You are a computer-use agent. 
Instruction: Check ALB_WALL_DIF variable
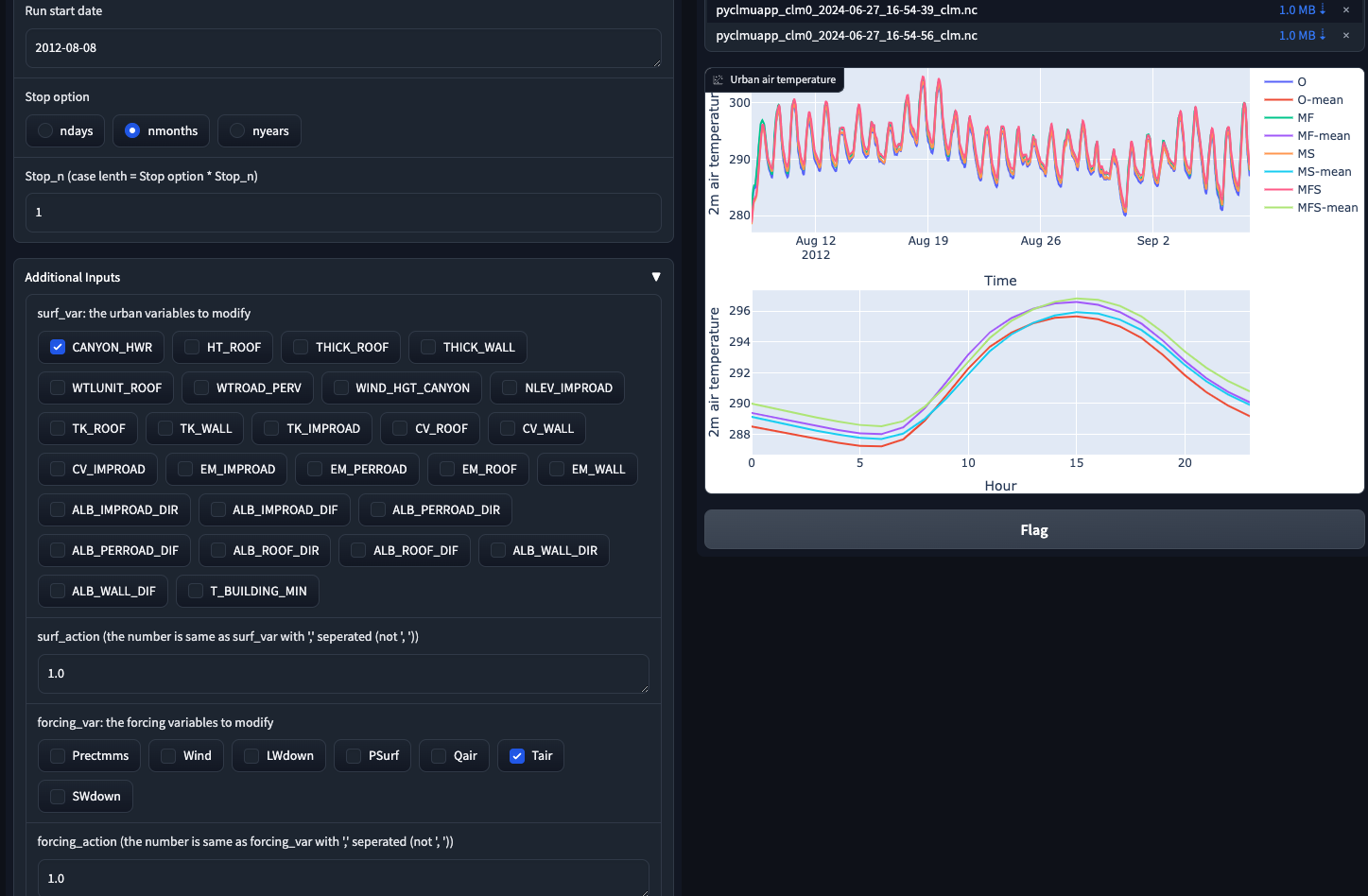[x=58, y=591]
